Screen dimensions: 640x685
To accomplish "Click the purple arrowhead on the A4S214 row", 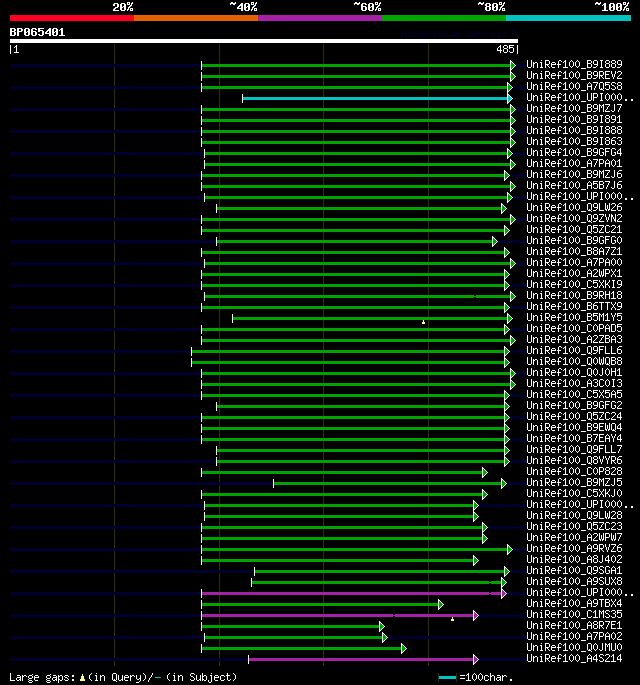I will point(476,660).
